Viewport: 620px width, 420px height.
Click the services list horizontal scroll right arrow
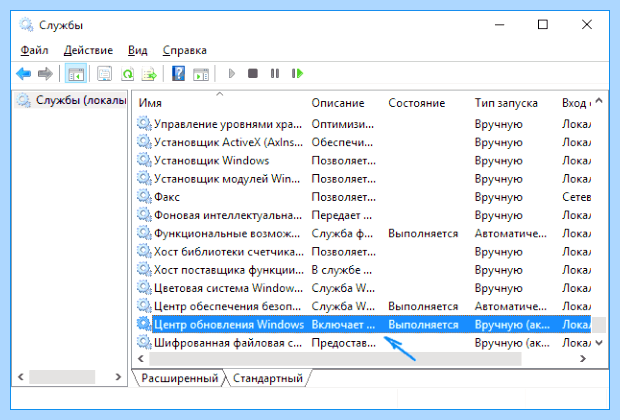click(582, 358)
